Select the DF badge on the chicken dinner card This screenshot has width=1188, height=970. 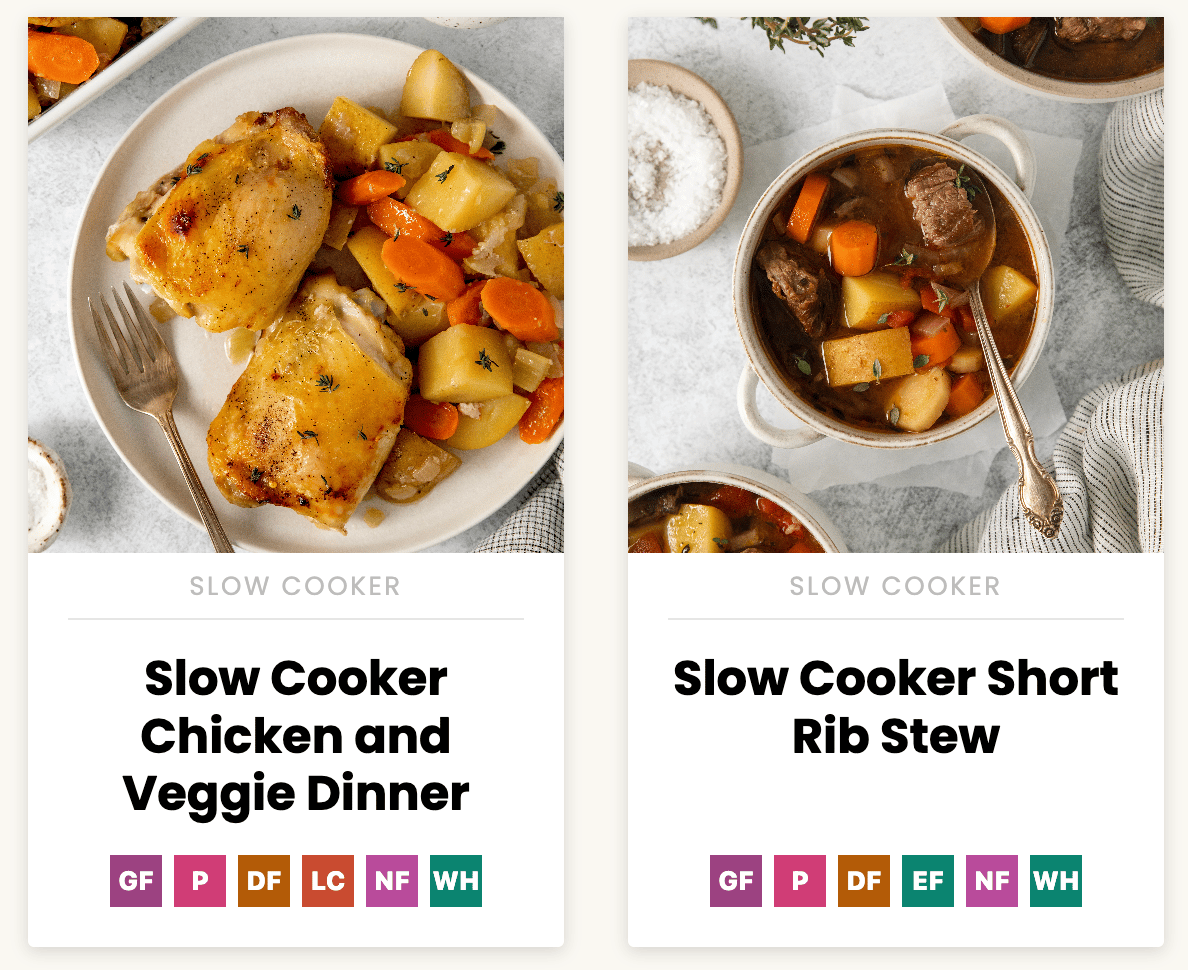(264, 881)
